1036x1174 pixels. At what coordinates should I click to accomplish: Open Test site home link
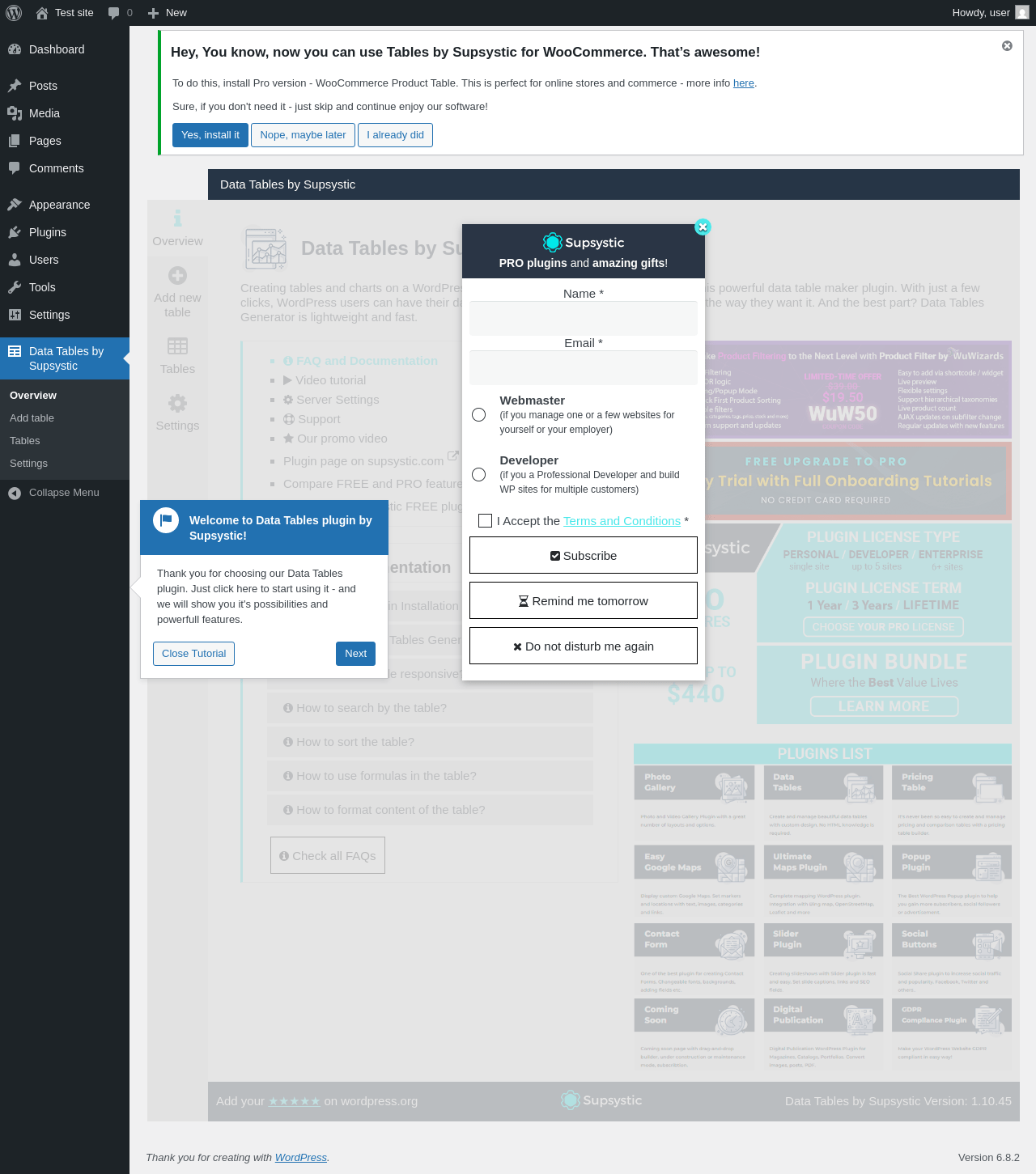tap(65, 13)
